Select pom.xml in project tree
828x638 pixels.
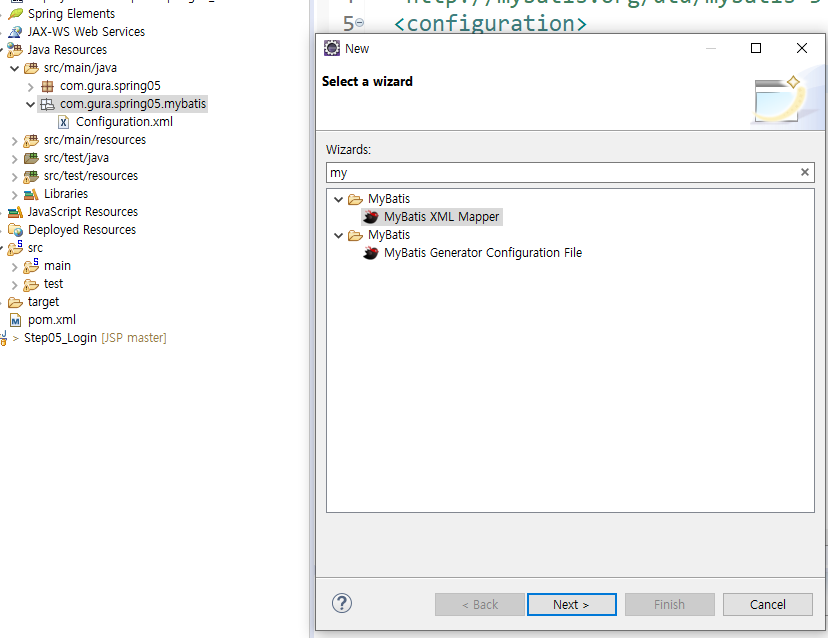tap(52, 320)
